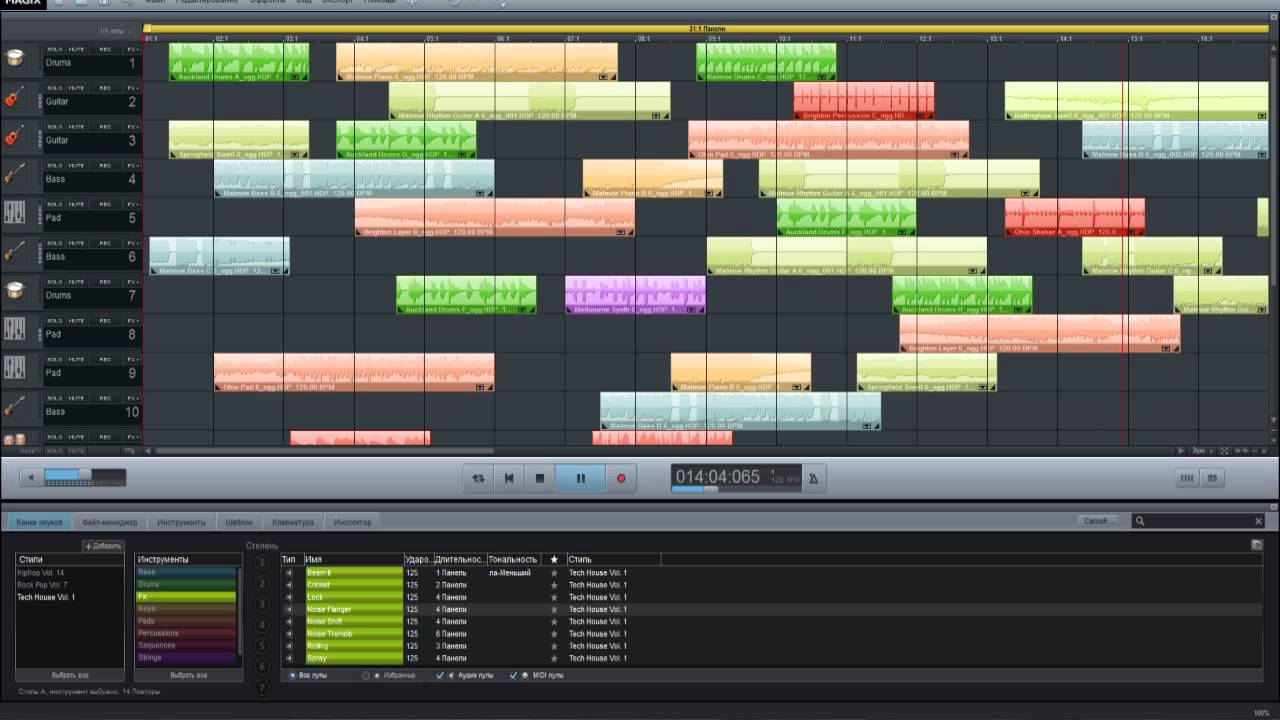Switch to the 'Шаблон' tab

(x=239, y=522)
